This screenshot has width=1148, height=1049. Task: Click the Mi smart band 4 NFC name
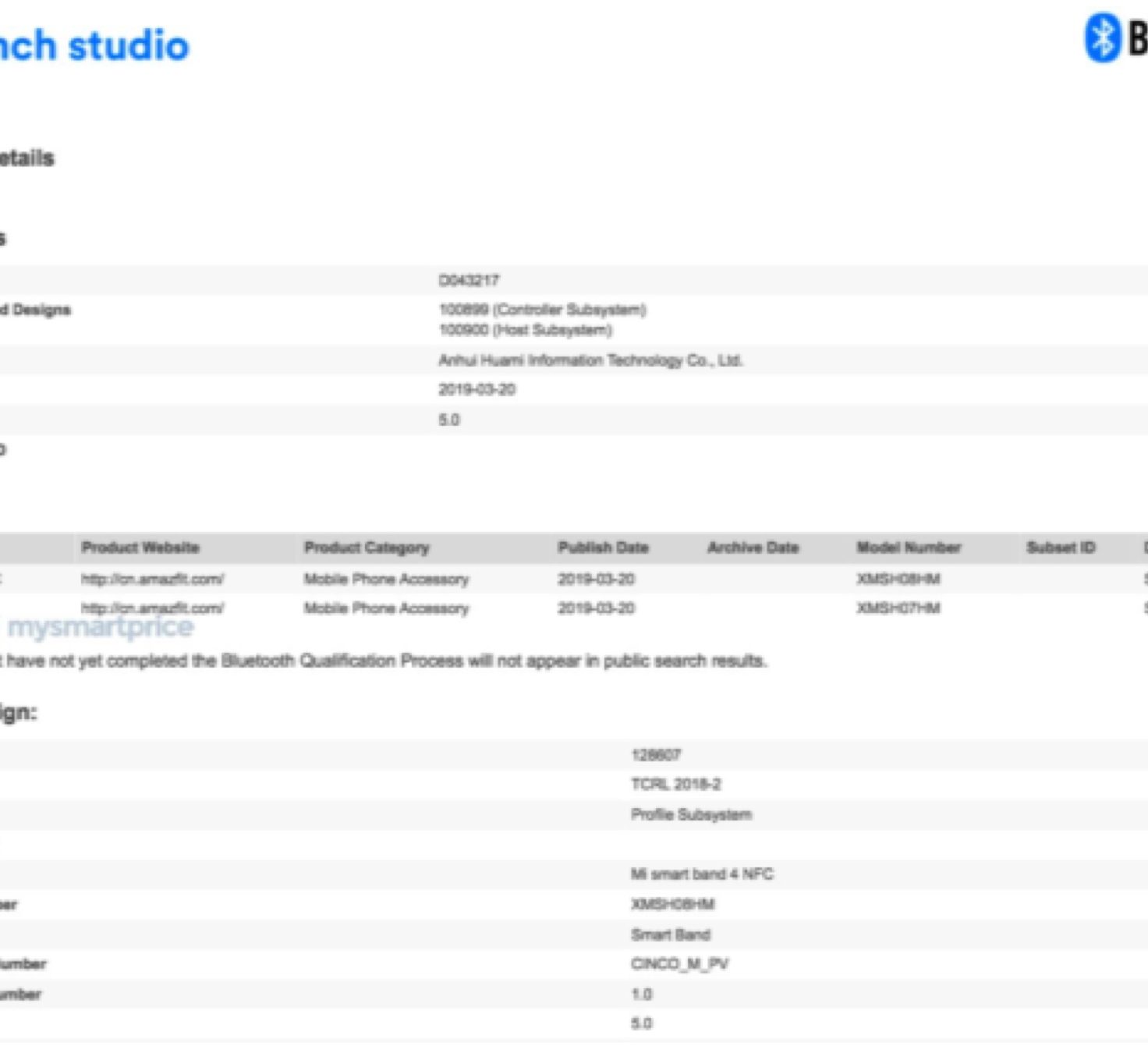pos(702,874)
